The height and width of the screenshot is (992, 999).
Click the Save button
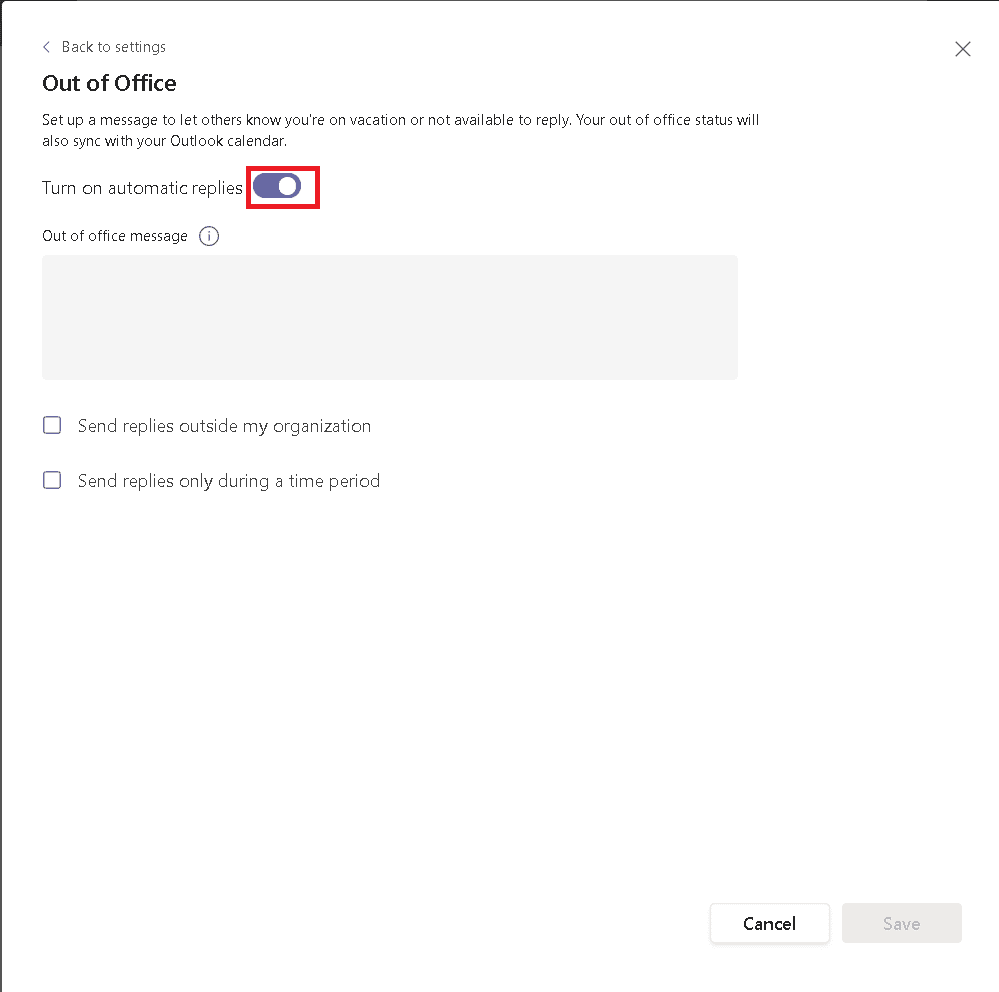coord(902,923)
